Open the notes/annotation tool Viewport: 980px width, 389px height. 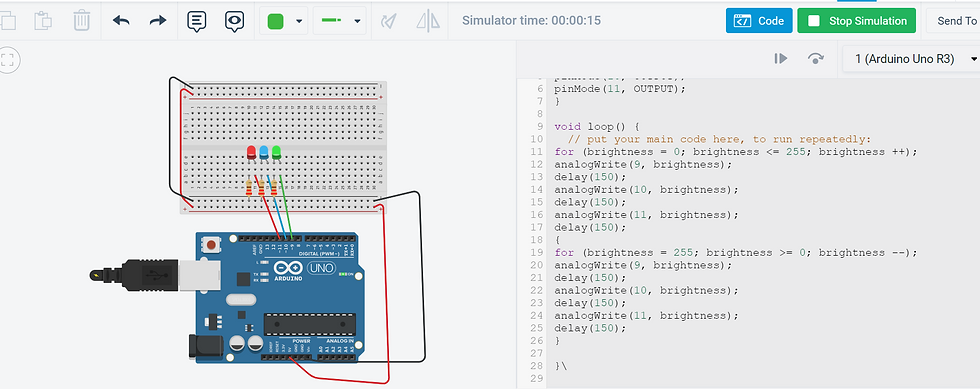pos(197,21)
